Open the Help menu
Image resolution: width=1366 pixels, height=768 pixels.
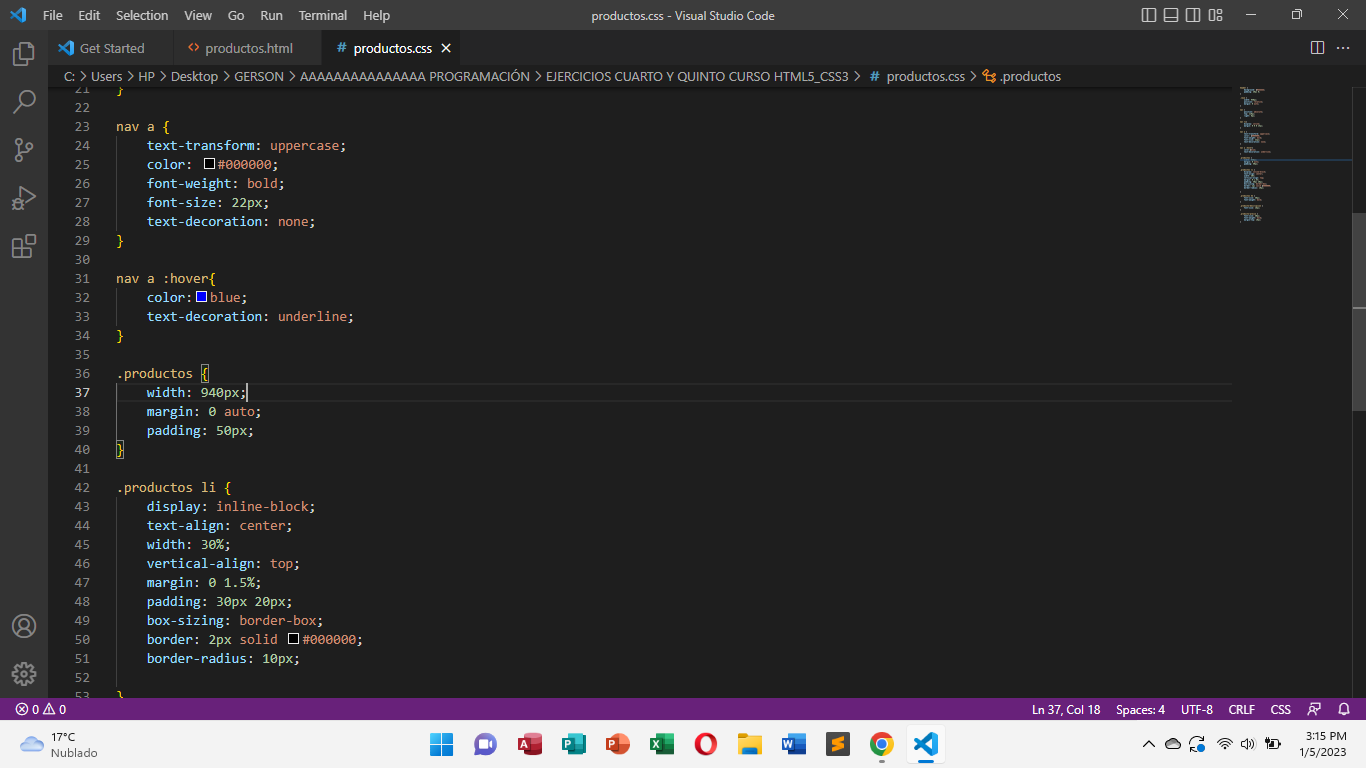click(x=377, y=15)
